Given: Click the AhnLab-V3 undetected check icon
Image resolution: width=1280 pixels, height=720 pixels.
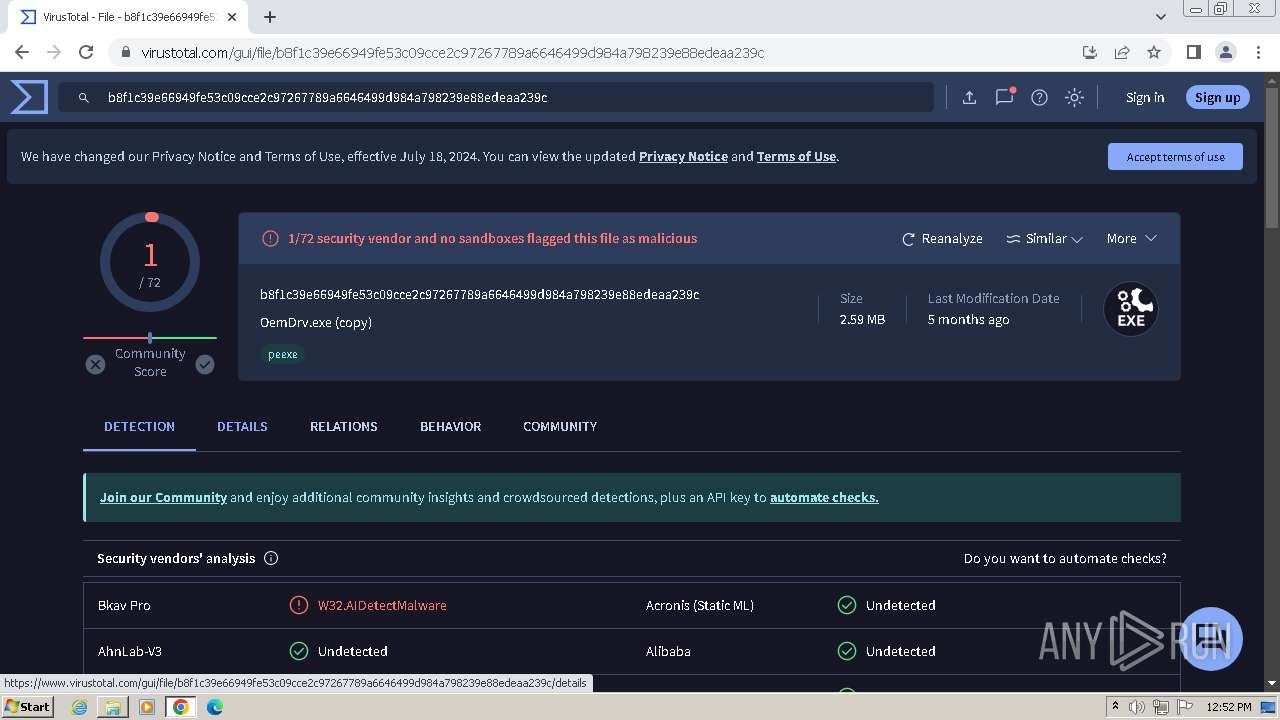Looking at the screenshot, I should (x=298, y=651).
